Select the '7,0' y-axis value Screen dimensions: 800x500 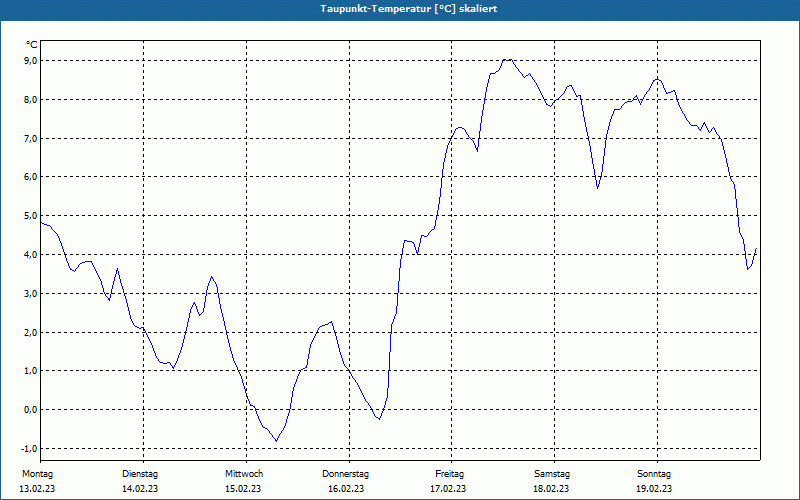[x=31, y=138]
